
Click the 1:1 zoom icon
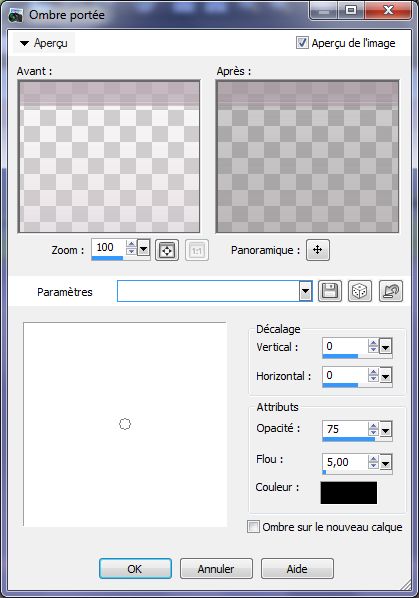[x=197, y=251]
